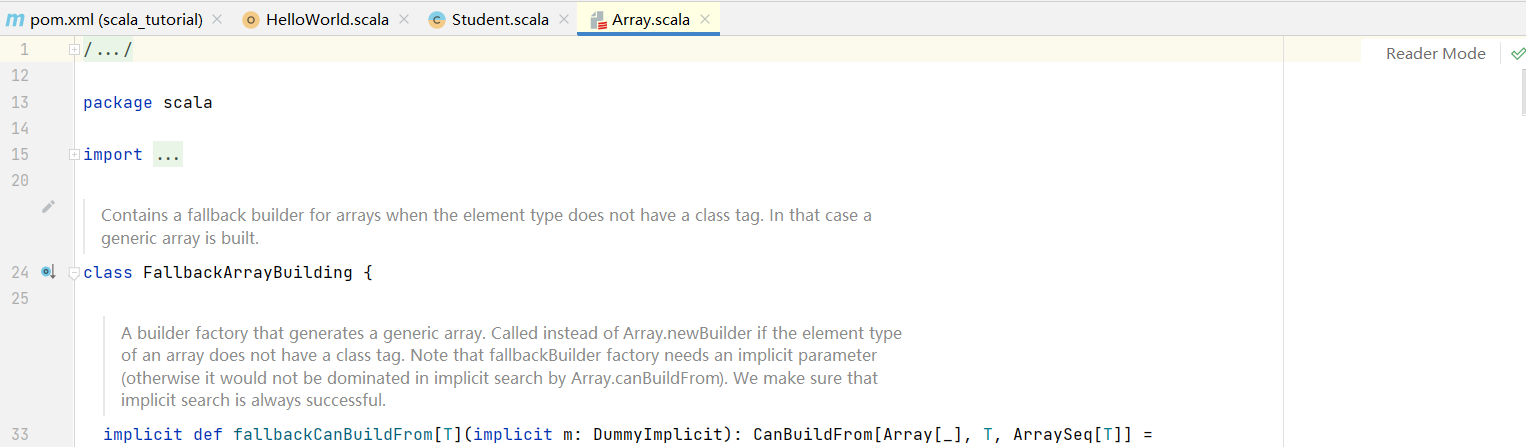Switch to the Student.scala tab
1526x447 pixels.
(499, 20)
